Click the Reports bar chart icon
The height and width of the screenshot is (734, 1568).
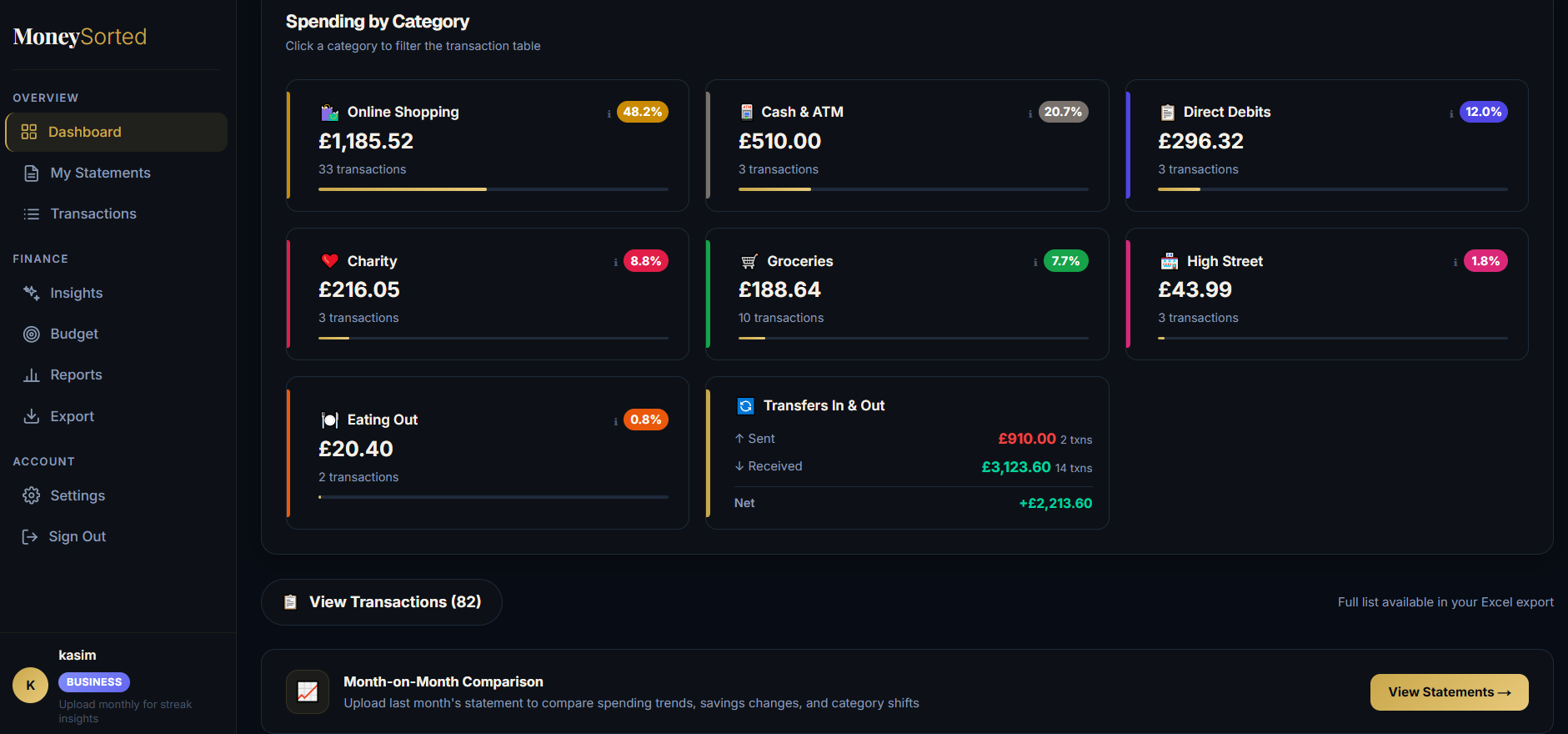[x=32, y=375]
